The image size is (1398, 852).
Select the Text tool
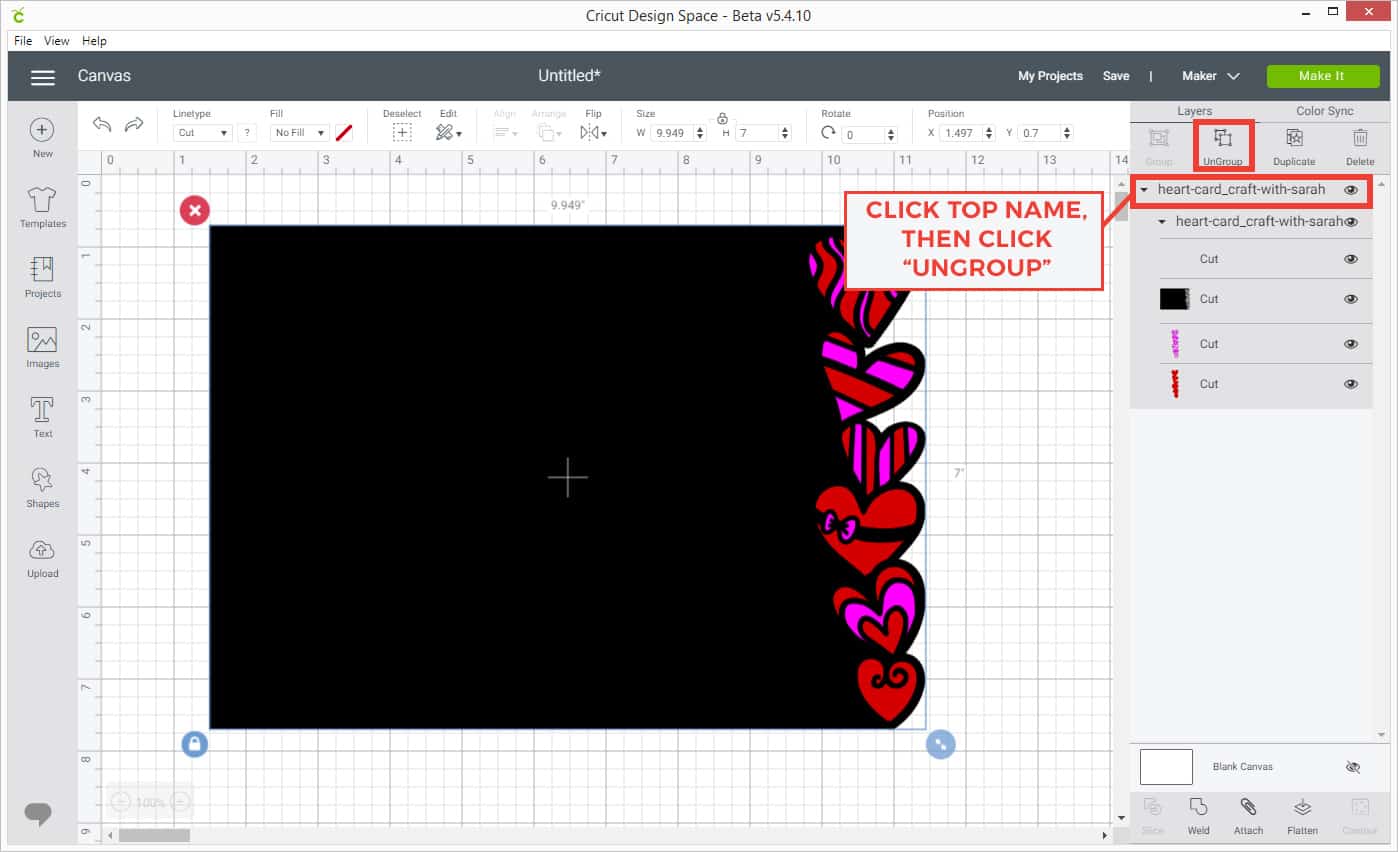click(x=42, y=417)
